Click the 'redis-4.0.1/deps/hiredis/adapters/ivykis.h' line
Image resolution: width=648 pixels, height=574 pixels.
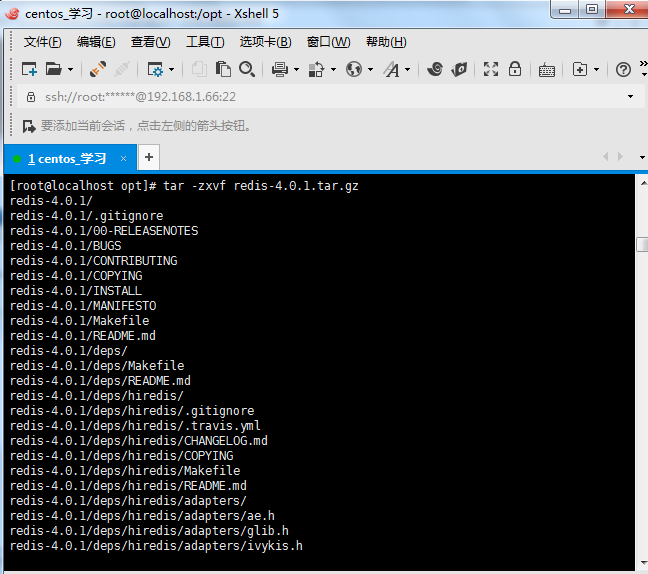click(156, 545)
